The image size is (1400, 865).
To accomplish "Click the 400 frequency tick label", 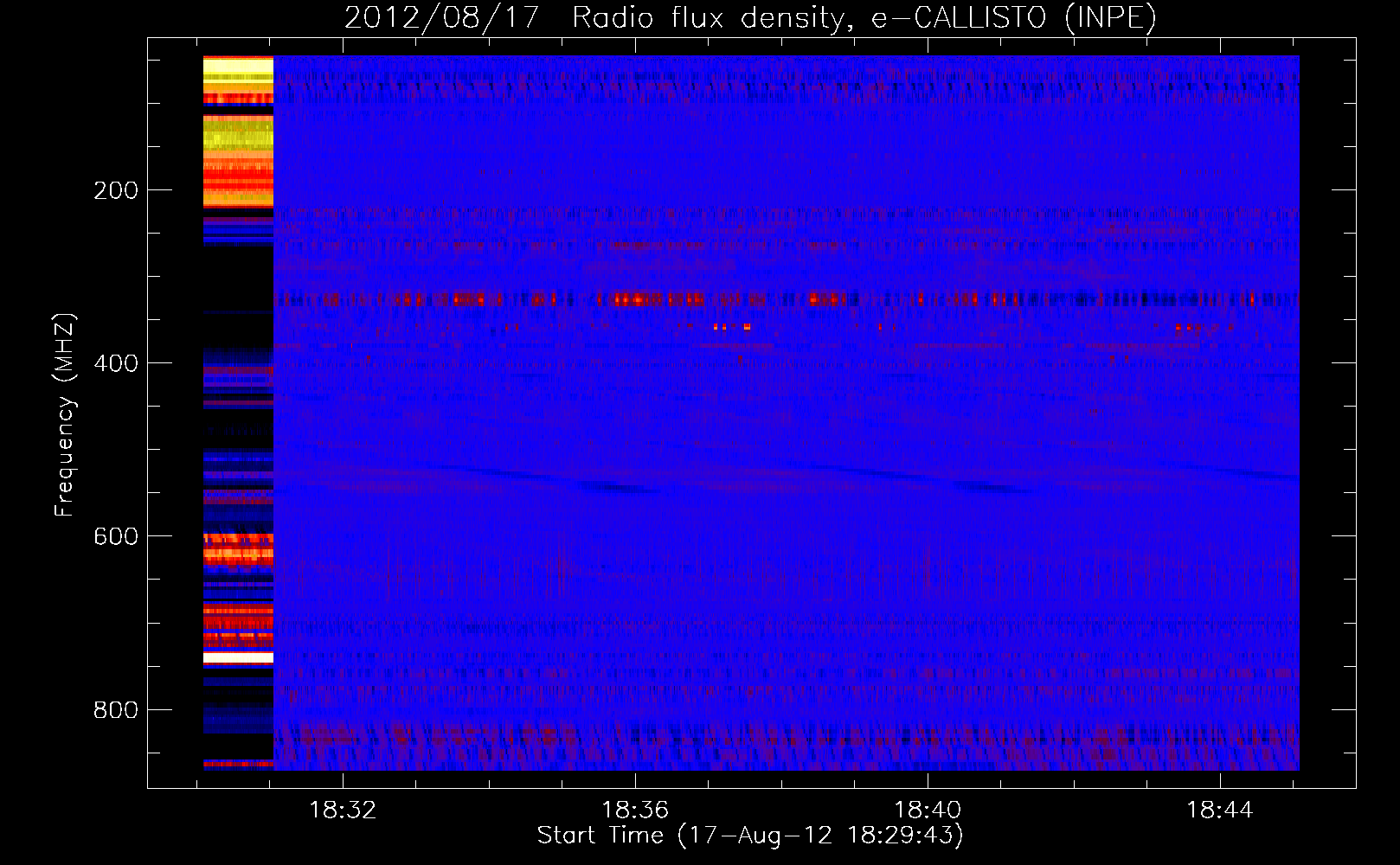I will tap(116, 363).
